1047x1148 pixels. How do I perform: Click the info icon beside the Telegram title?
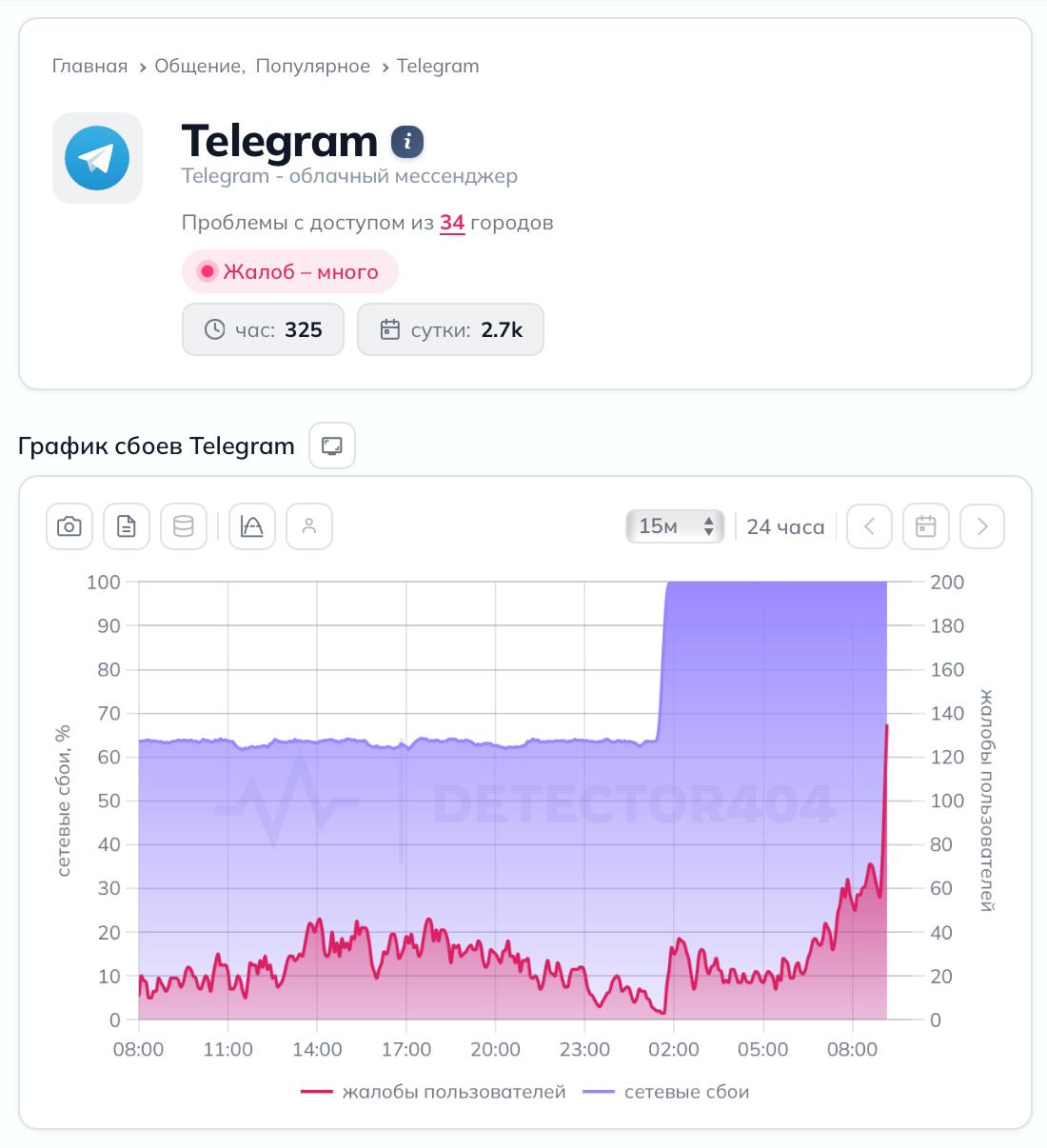click(x=408, y=140)
